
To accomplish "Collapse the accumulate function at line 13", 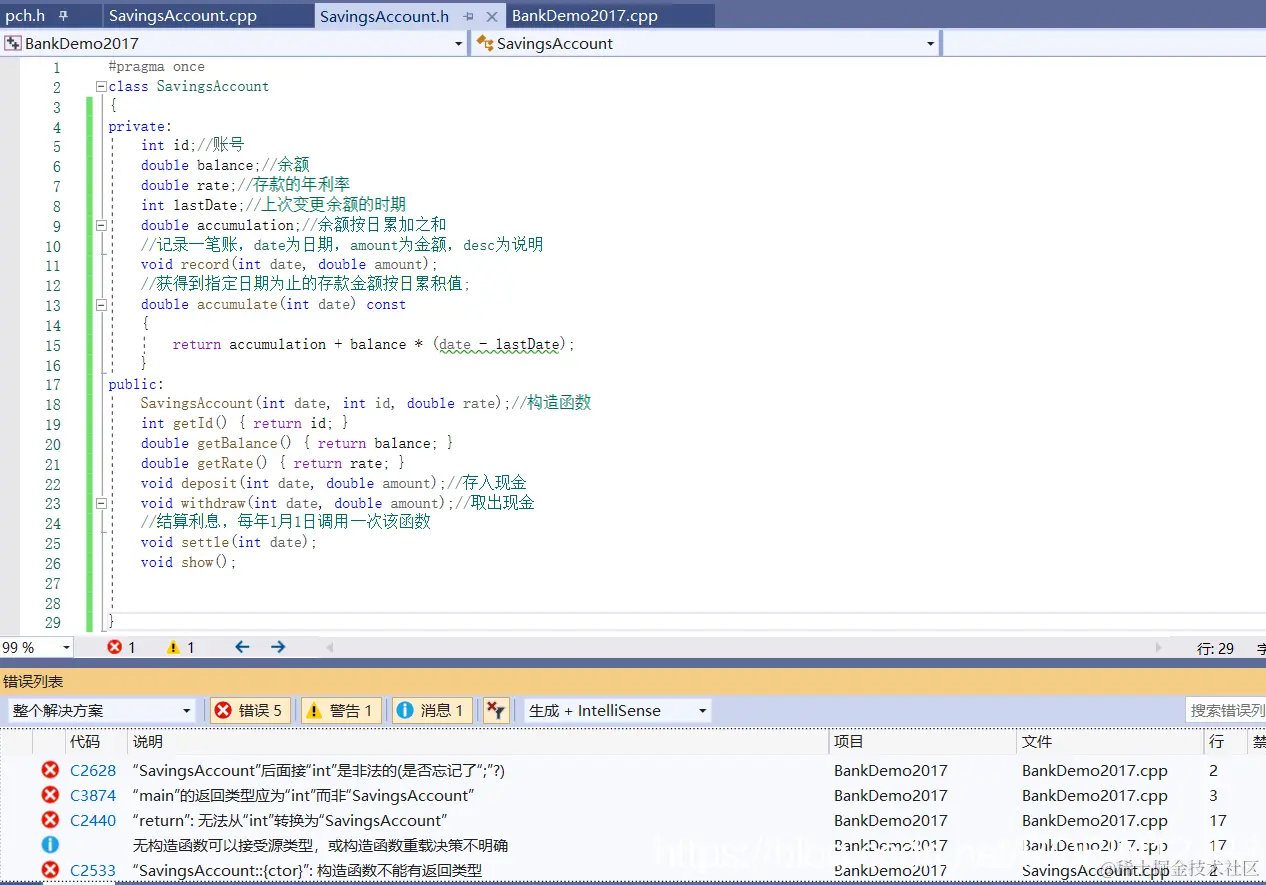I will 101,304.
